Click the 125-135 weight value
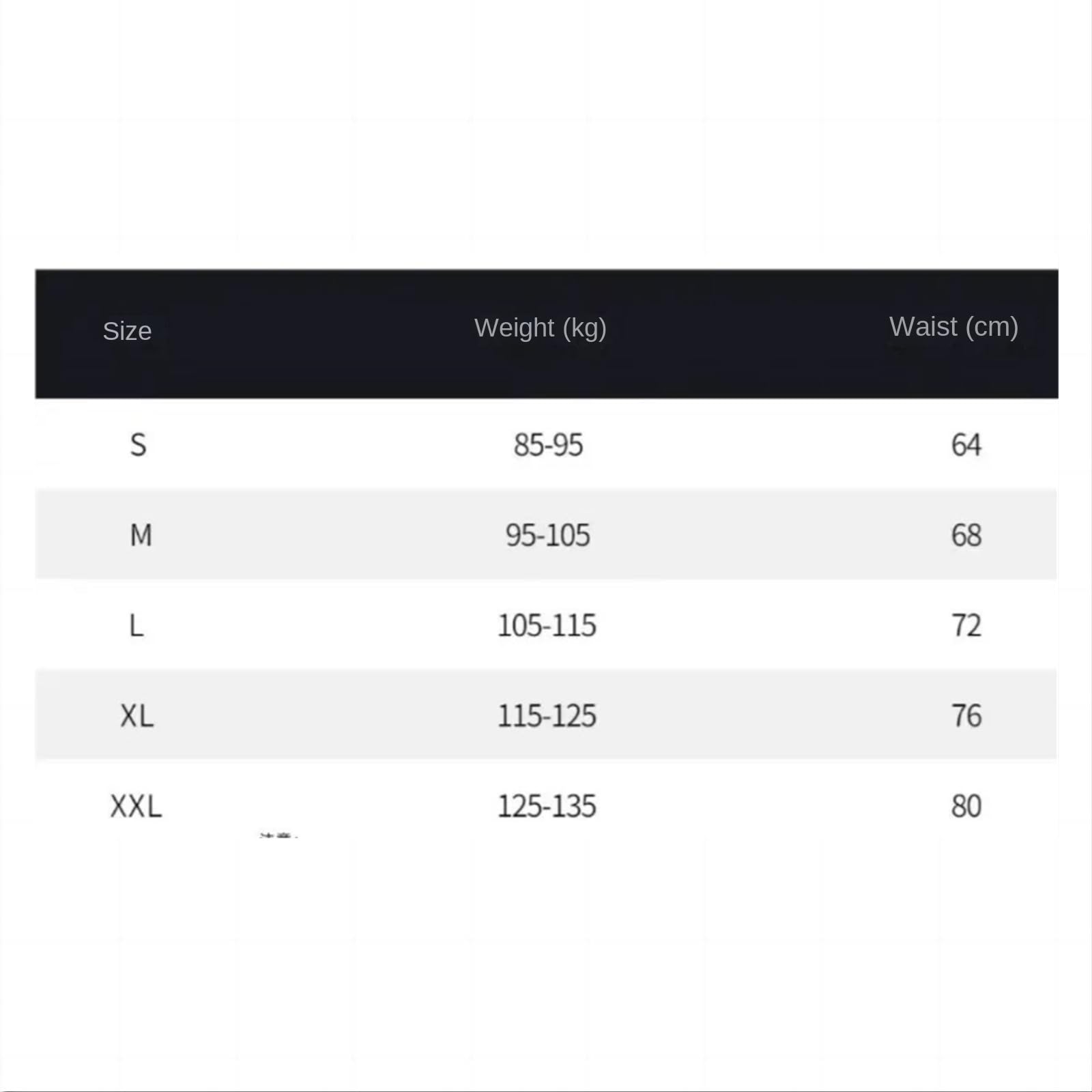1092x1092 pixels. click(547, 806)
